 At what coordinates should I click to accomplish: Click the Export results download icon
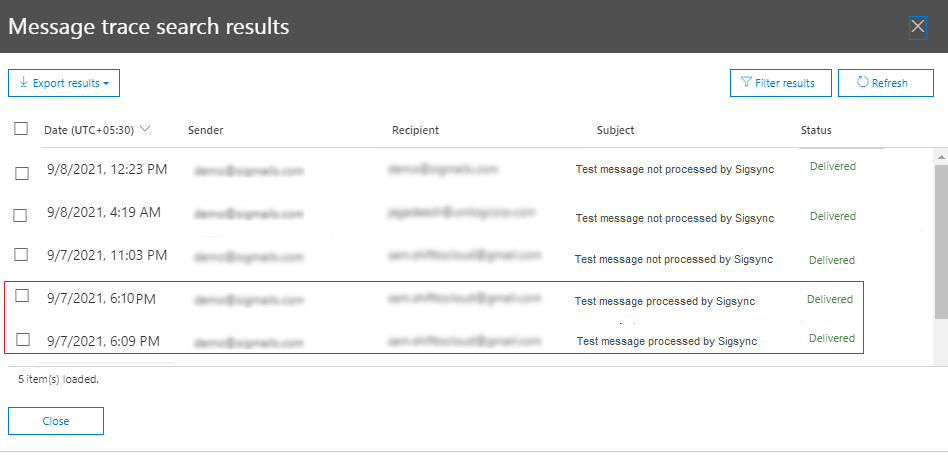pos(23,83)
